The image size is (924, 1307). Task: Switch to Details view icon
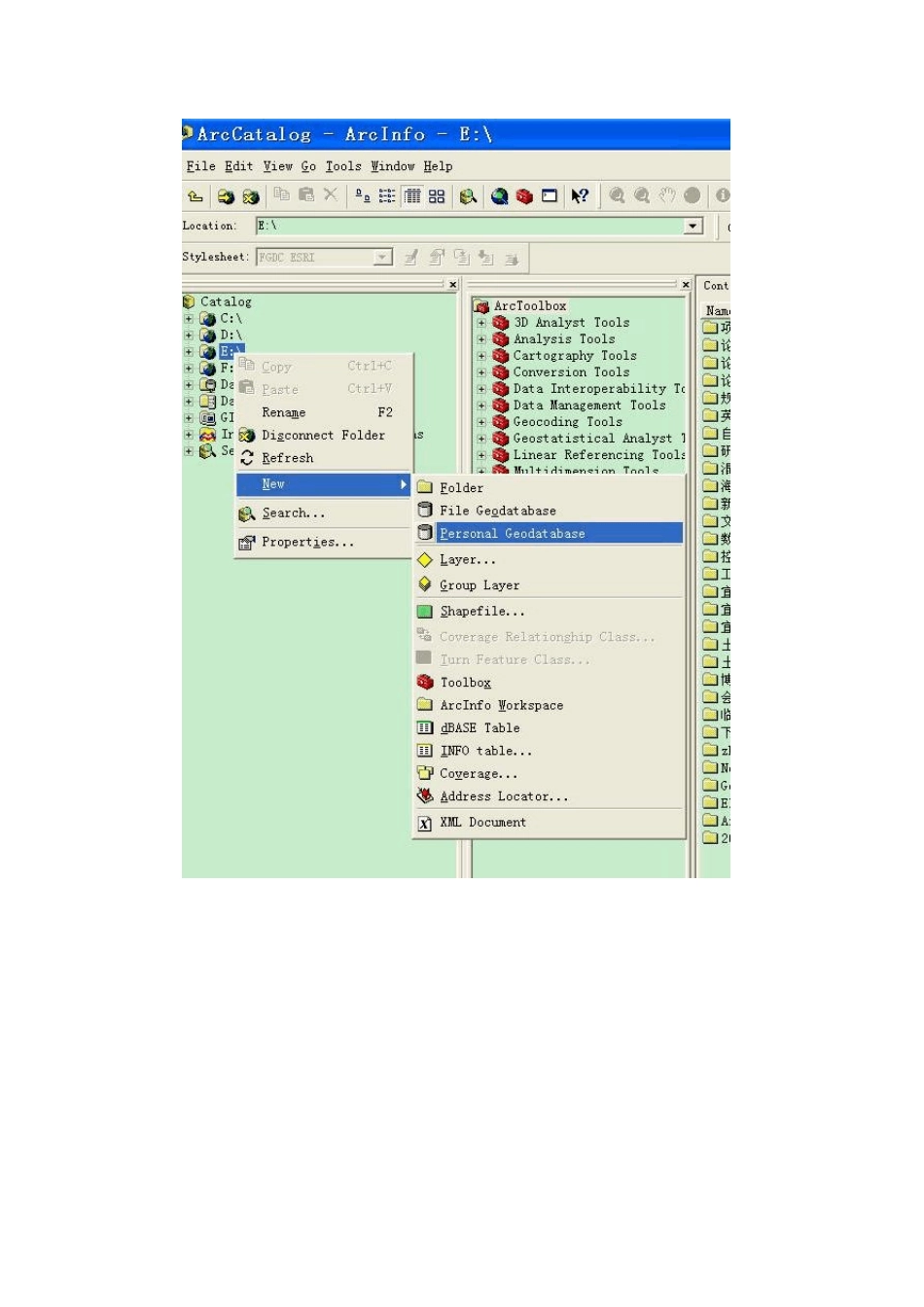tap(412, 196)
